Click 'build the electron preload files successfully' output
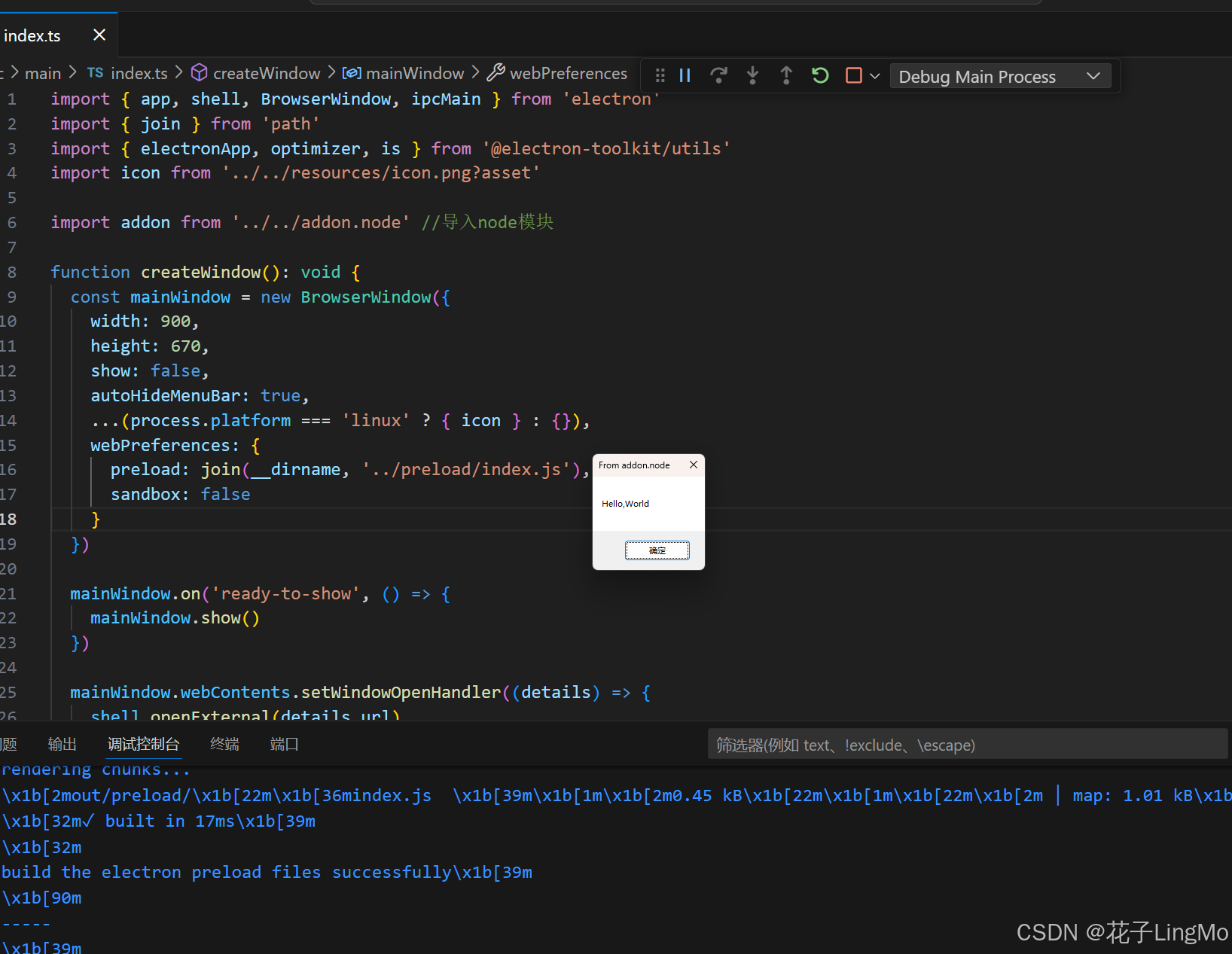 tap(227, 872)
